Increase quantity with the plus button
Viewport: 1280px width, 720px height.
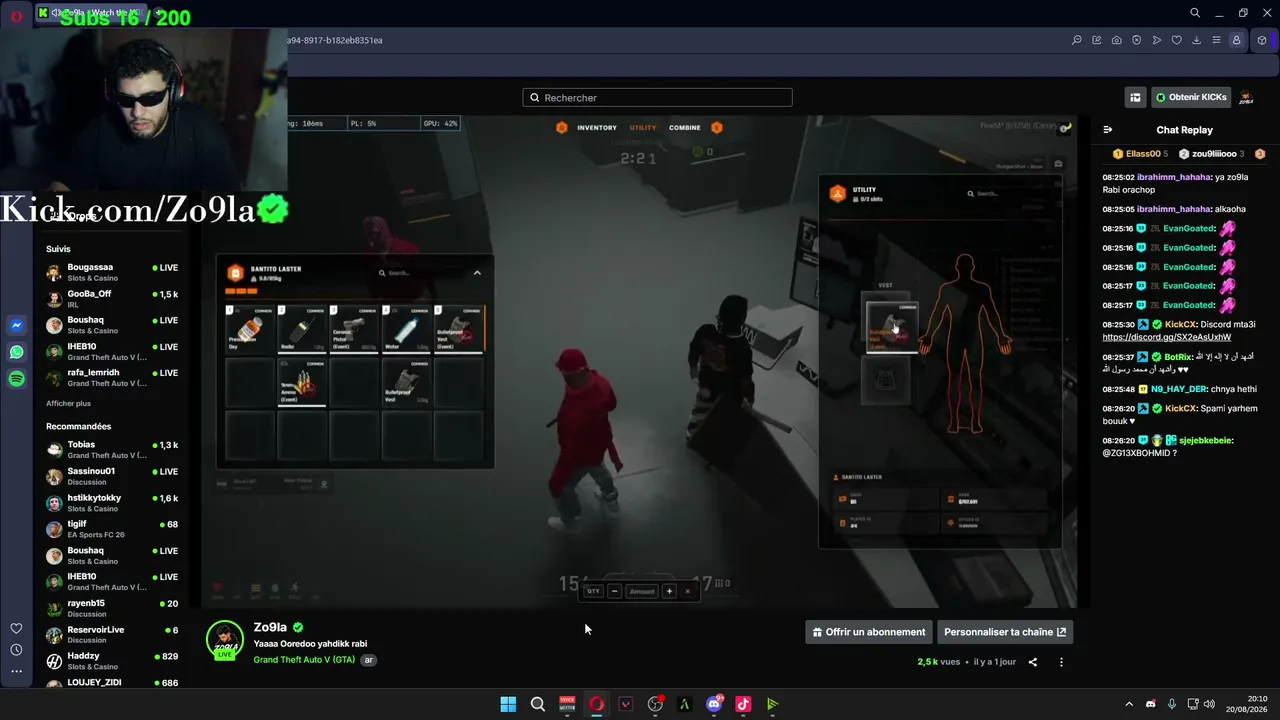click(669, 591)
